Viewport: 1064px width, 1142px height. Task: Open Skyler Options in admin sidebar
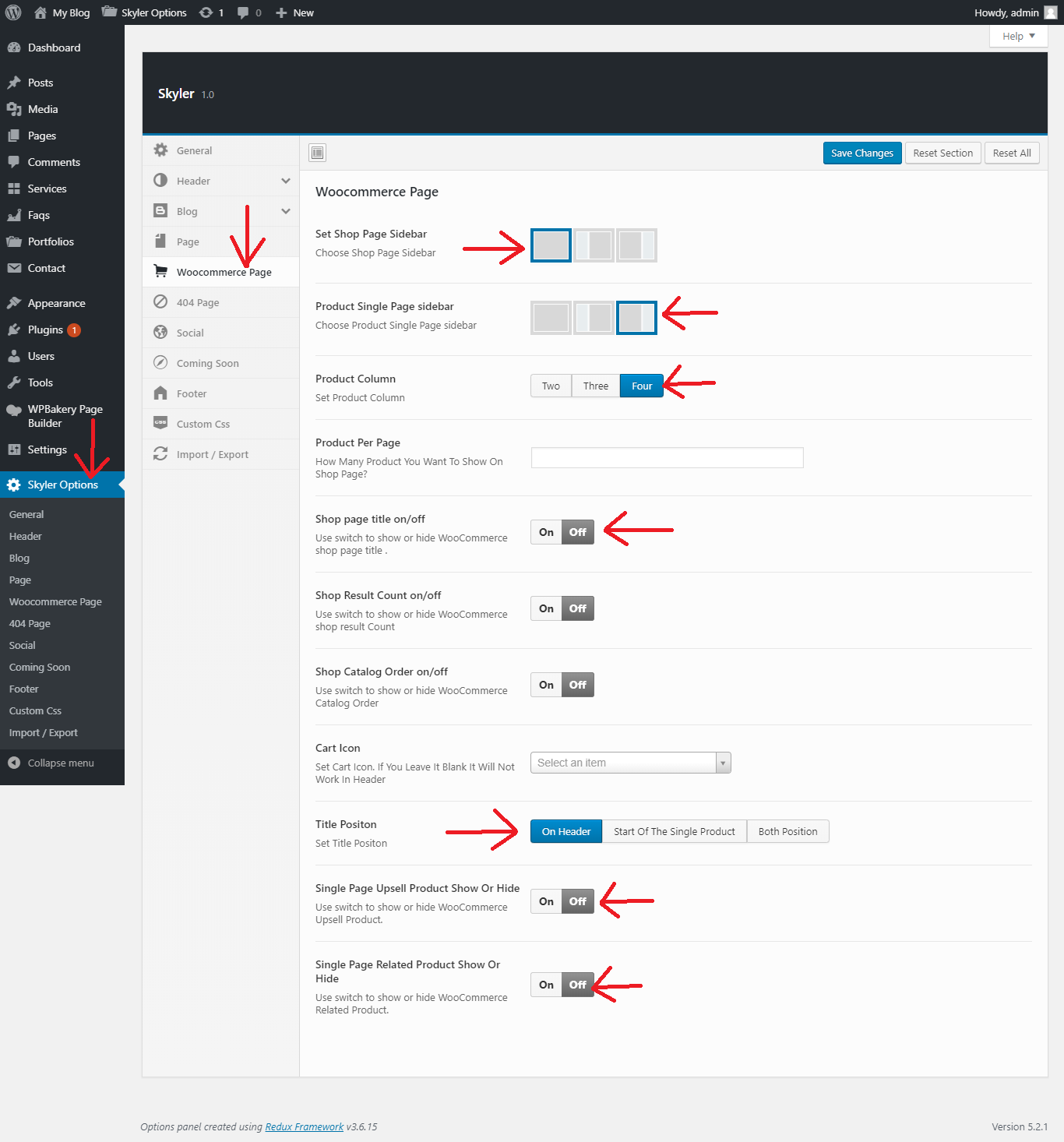(x=62, y=485)
